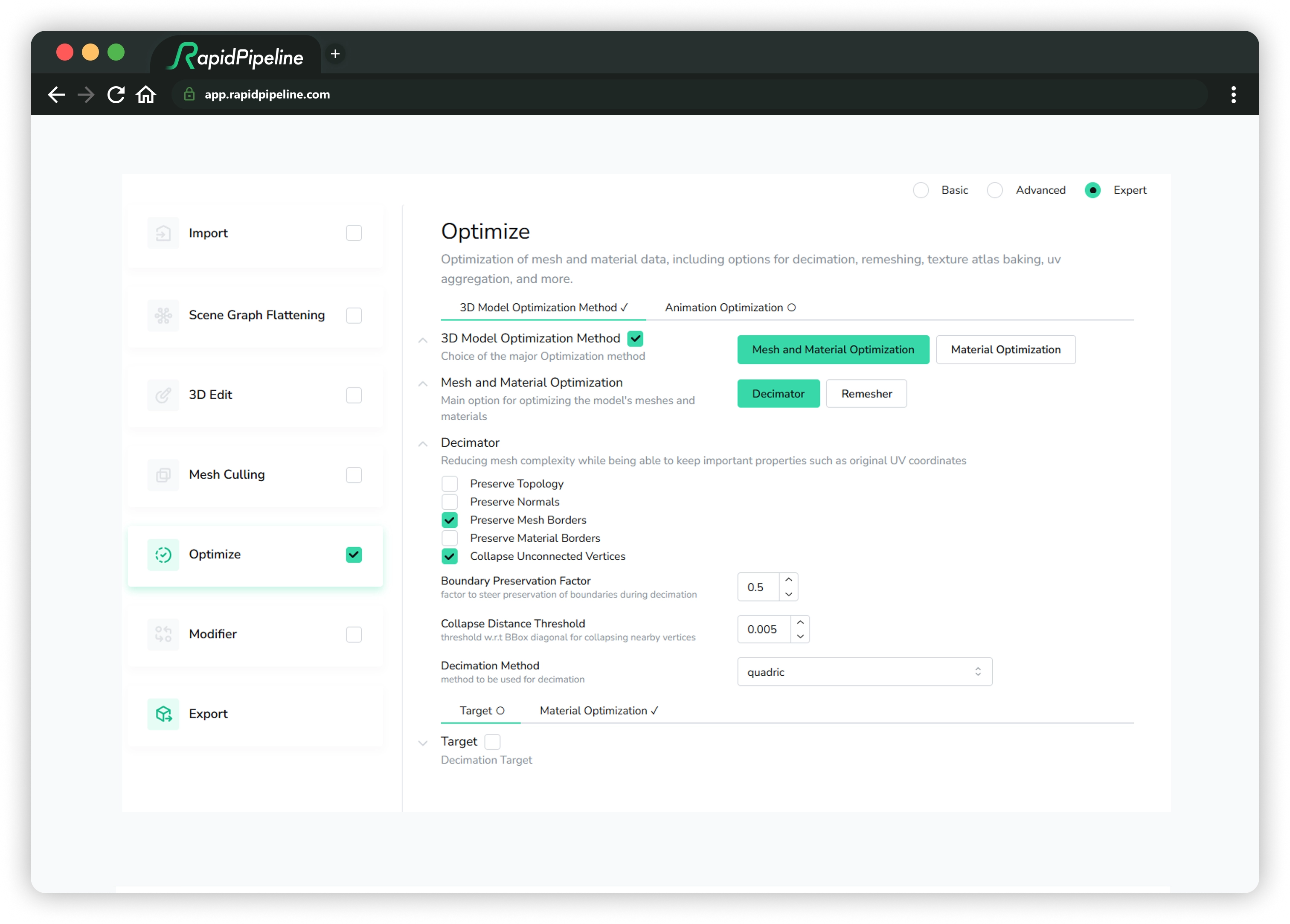1290x924 pixels.
Task: Collapse the Mesh and Material Optimization section
Action: [x=423, y=384]
